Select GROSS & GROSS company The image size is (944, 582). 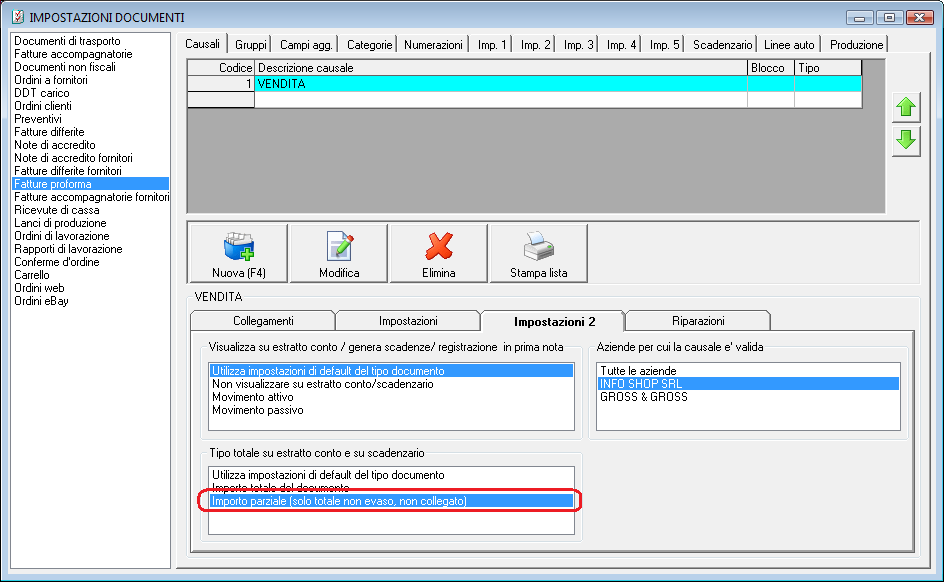click(748, 397)
